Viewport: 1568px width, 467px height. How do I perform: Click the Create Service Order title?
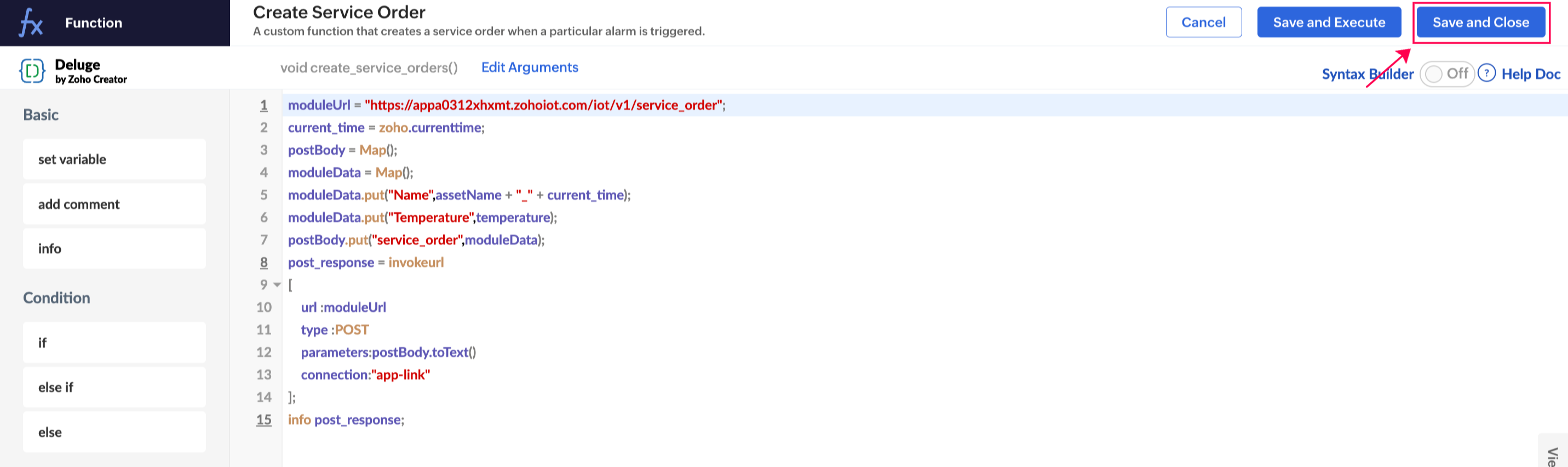(339, 12)
